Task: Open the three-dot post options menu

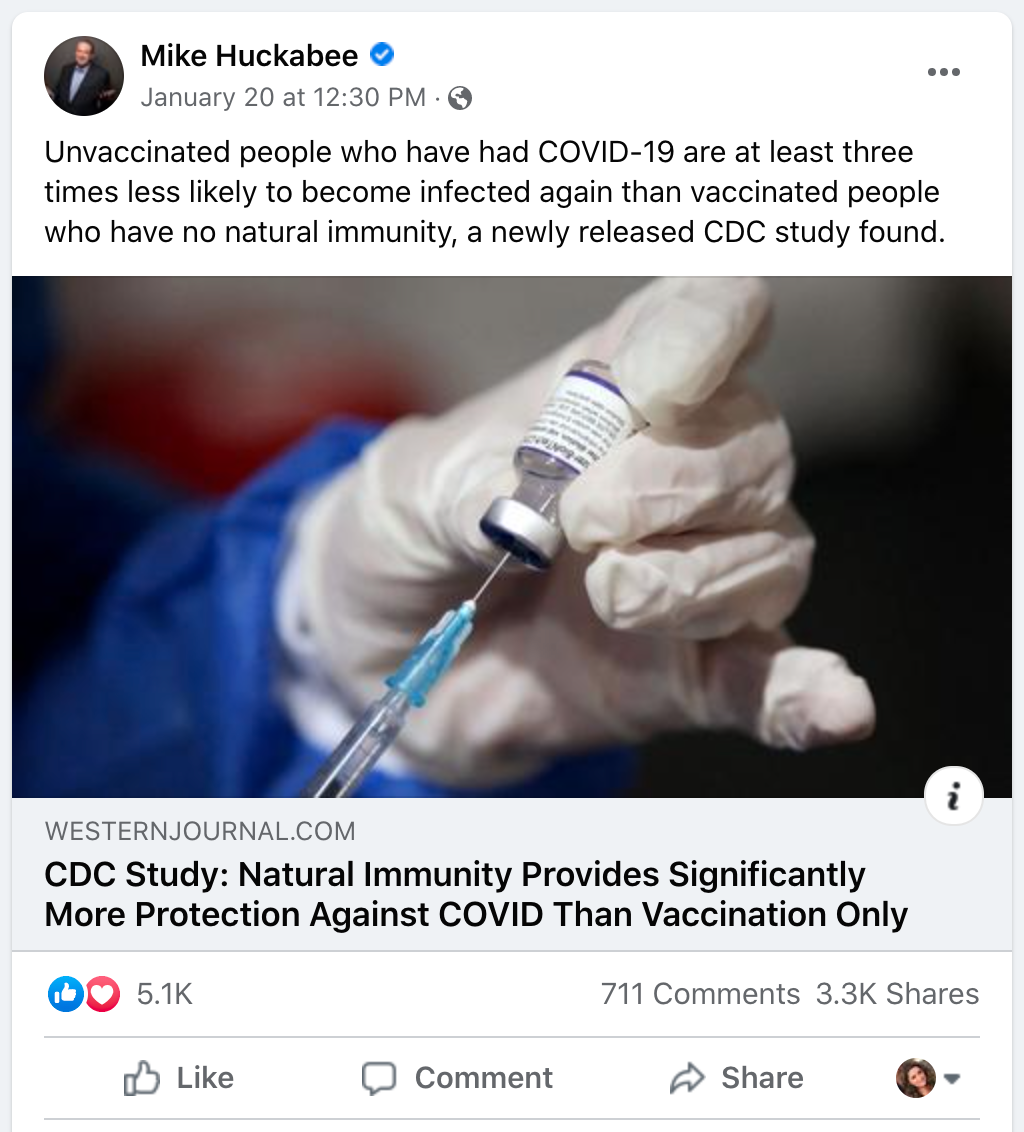Action: coord(943,72)
